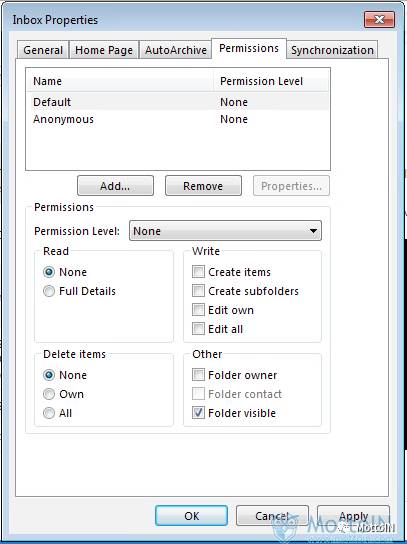
Task: Enable the Create items checkbox
Action: (x=198, y=272)
